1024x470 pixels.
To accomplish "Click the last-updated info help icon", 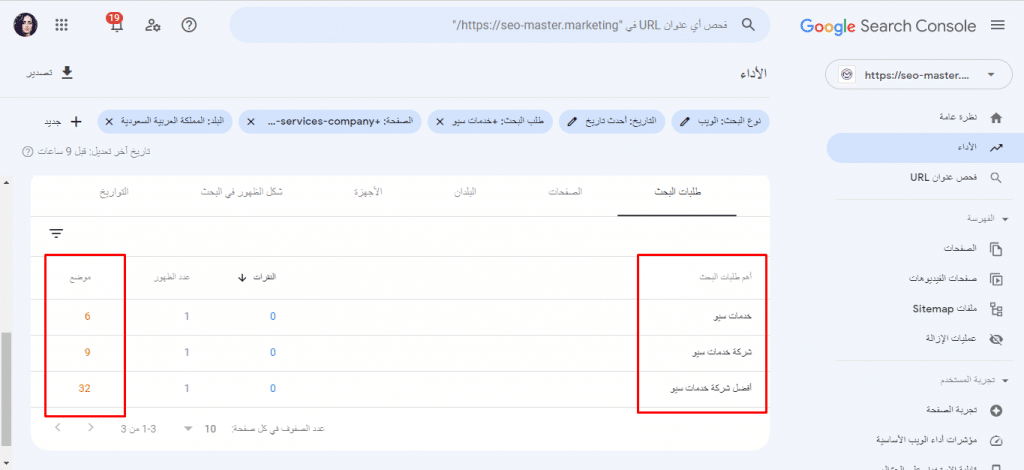I will (27, 151).
